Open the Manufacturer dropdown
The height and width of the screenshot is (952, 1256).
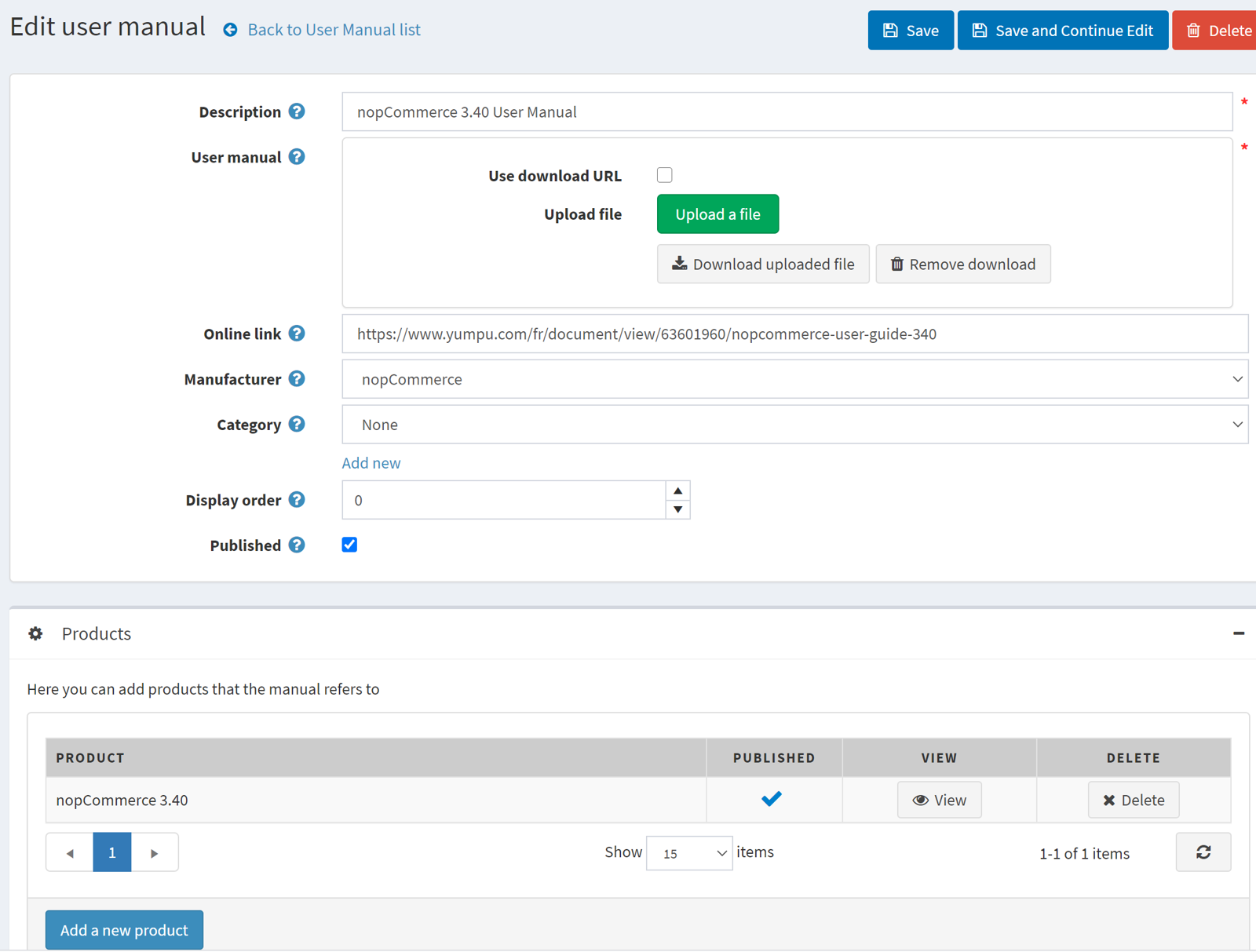click(x=795, y=379)
